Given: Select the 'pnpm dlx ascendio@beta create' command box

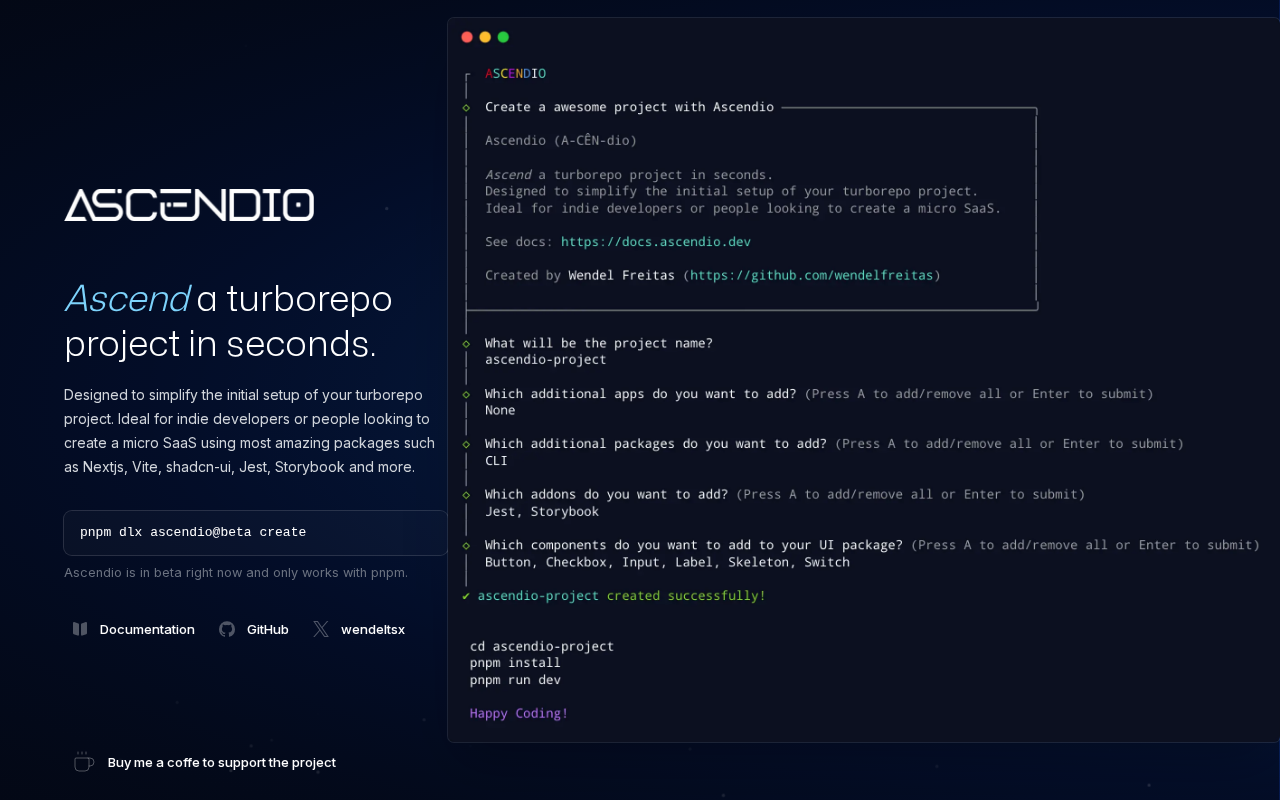Looking at the screenshot, I should [255, 532].
